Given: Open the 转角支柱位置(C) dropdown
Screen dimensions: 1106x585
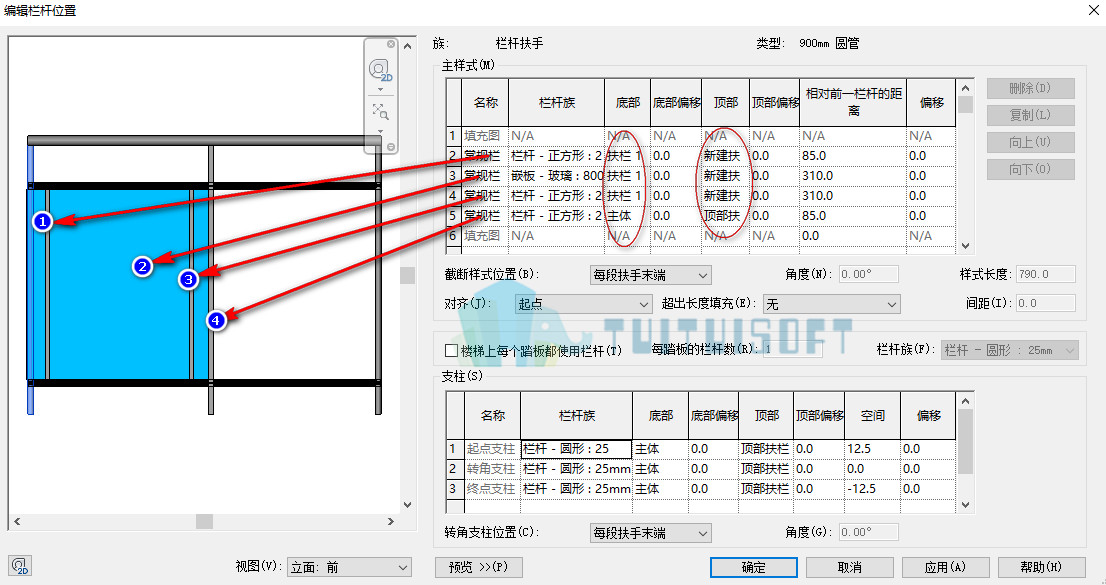Looking at the screenshot, I should point(650,533).
